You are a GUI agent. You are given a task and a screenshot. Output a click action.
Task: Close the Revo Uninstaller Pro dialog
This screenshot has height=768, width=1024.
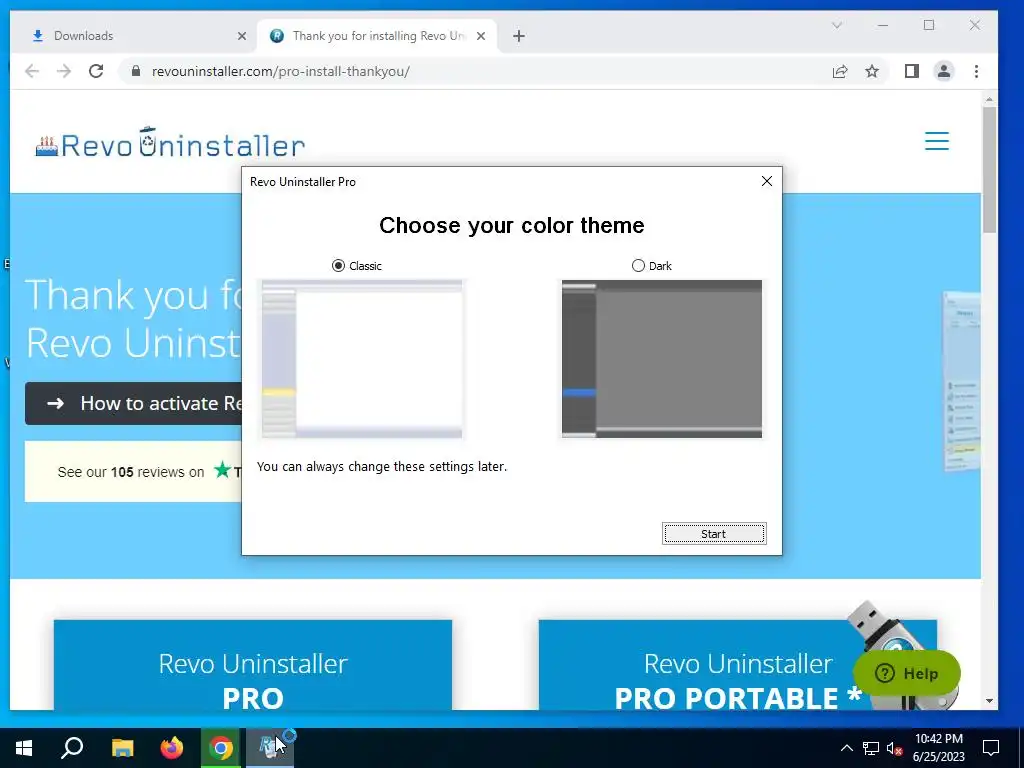767,182
